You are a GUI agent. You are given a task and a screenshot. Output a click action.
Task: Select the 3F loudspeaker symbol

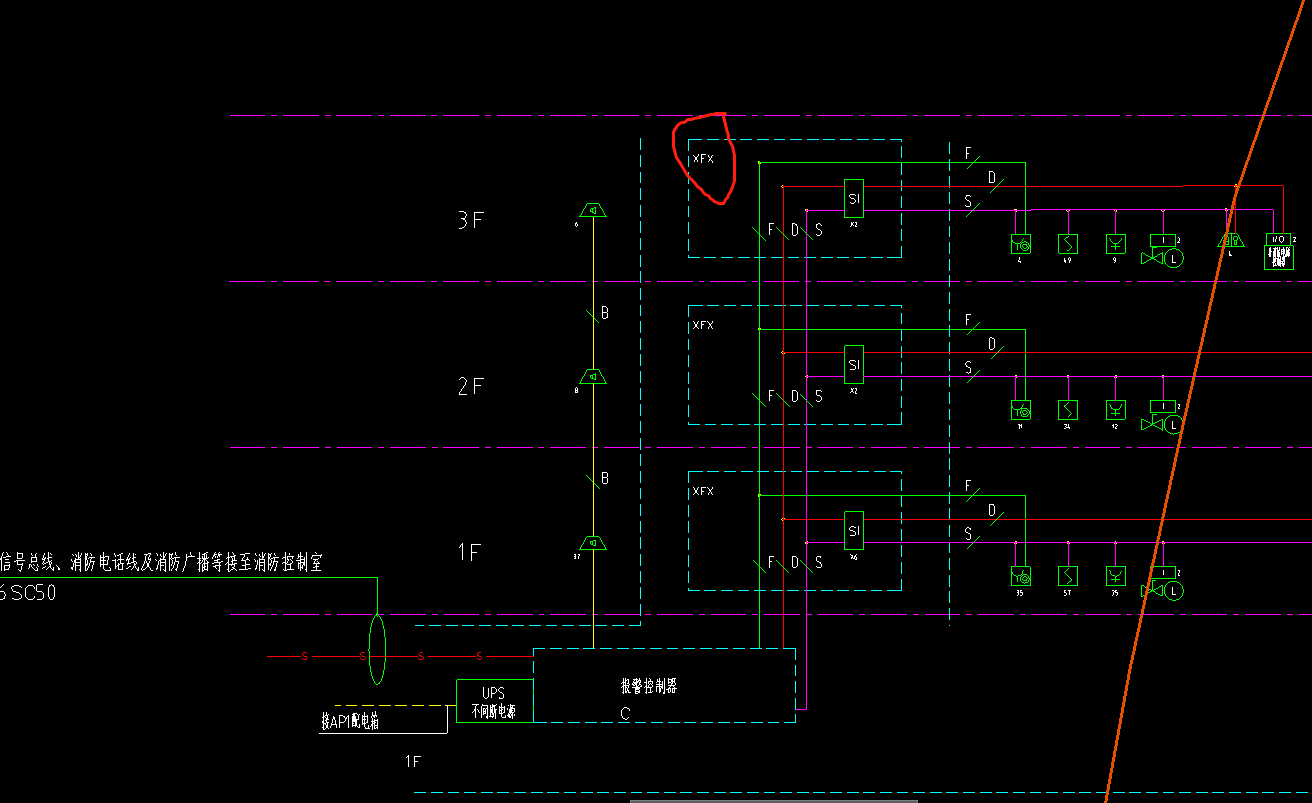coord(593,210)
